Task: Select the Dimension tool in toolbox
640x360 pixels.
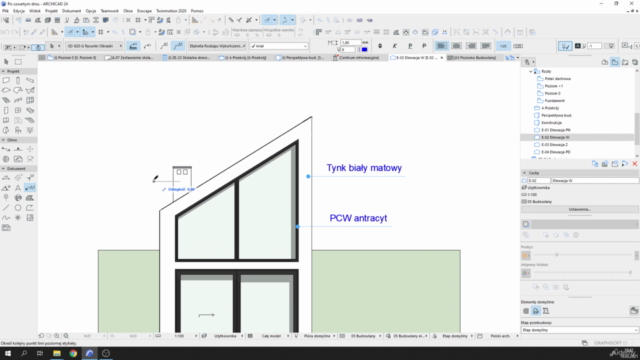Action: pos(6,178)
